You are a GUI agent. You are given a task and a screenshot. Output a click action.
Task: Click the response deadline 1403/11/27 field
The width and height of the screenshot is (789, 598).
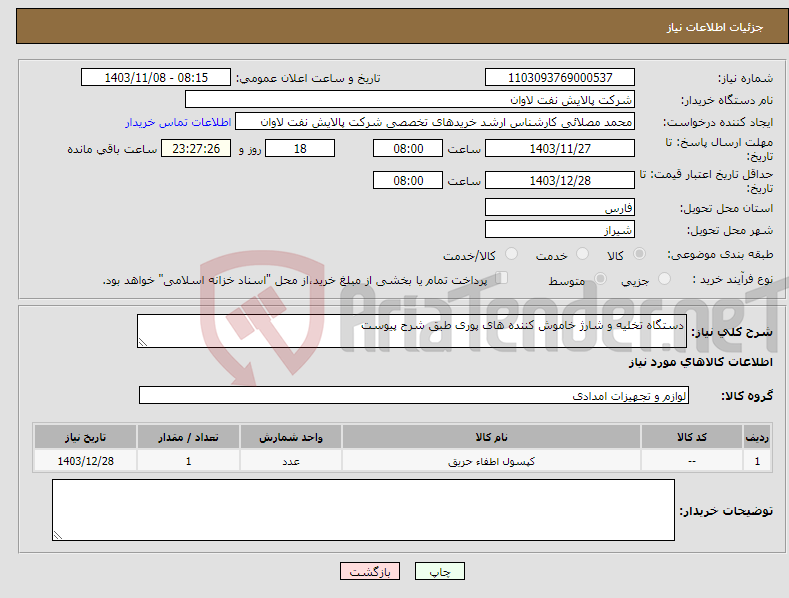(560, 148)
